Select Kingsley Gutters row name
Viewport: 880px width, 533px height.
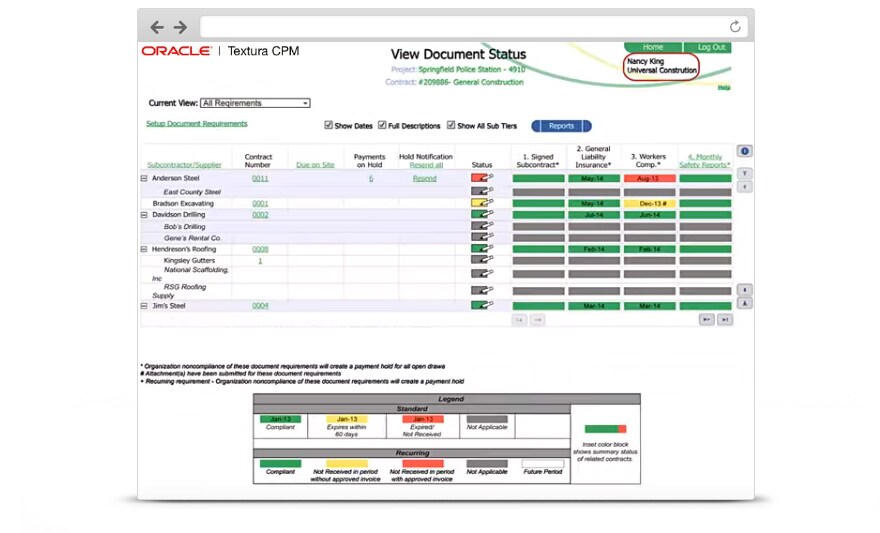189,261
